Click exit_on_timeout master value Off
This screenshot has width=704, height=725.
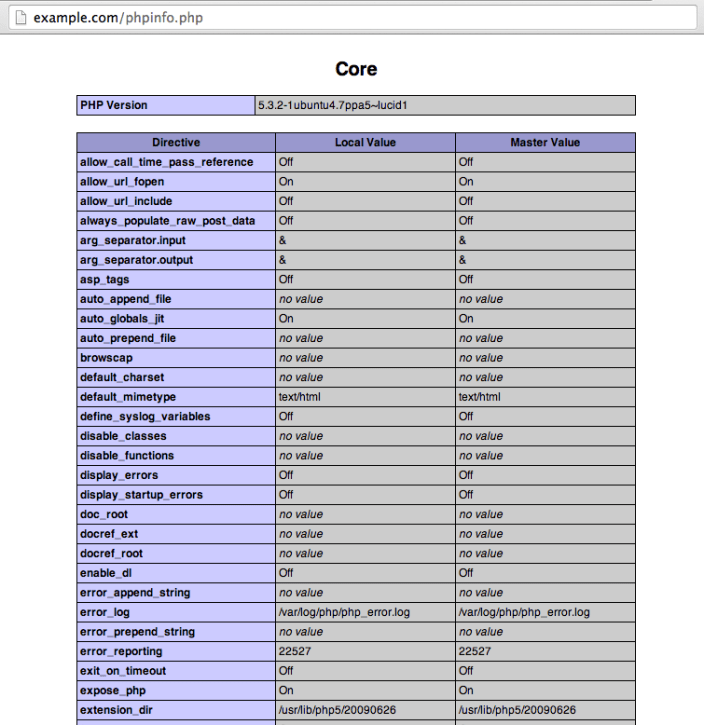[x=465, y=671]
